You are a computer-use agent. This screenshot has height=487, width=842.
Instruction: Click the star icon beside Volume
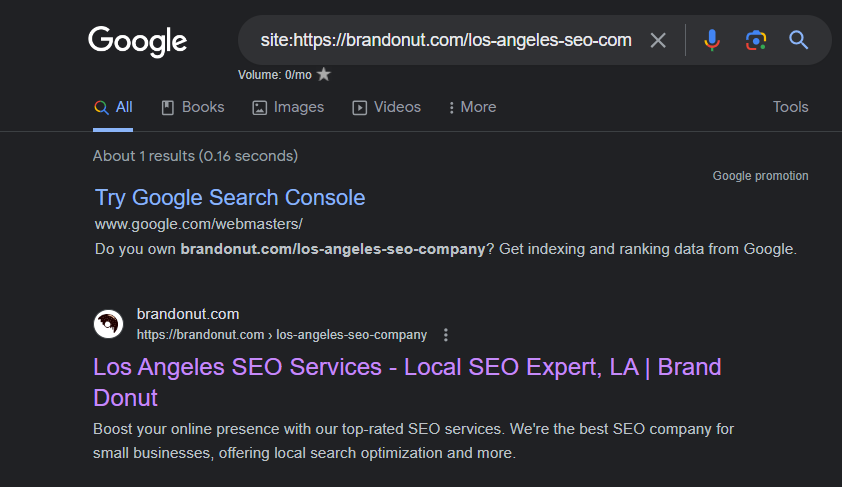(323, 74)
